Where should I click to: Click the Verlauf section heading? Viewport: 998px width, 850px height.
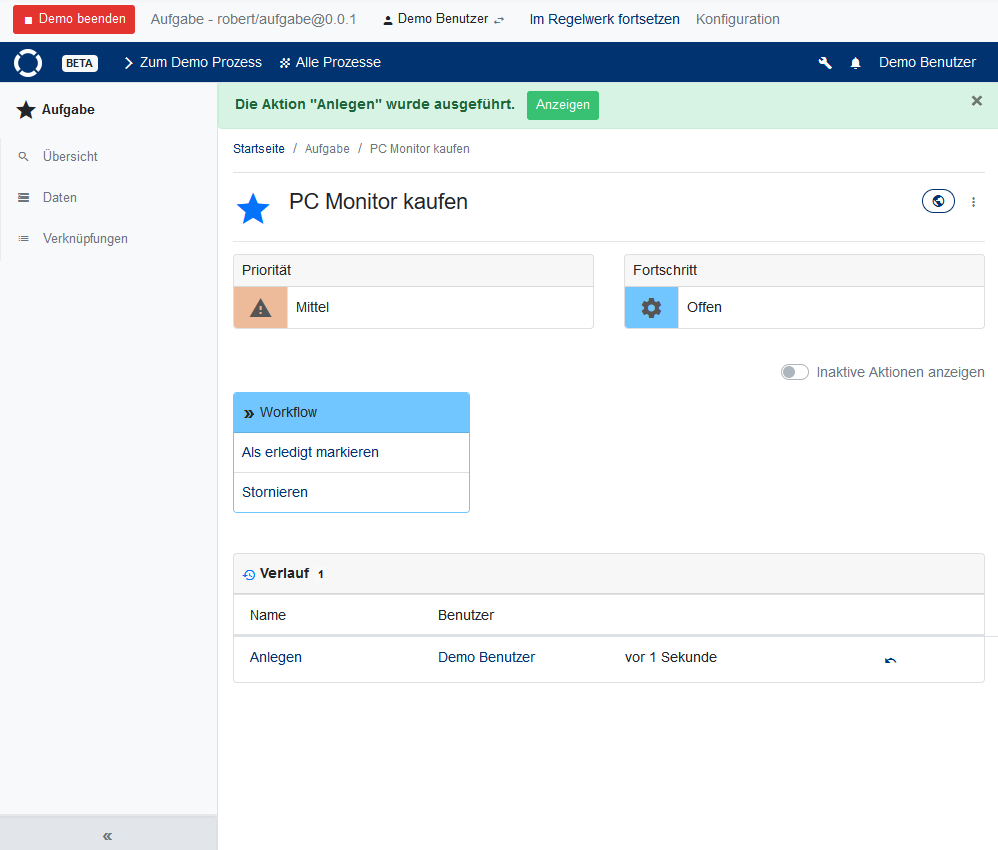click(285, 574)
